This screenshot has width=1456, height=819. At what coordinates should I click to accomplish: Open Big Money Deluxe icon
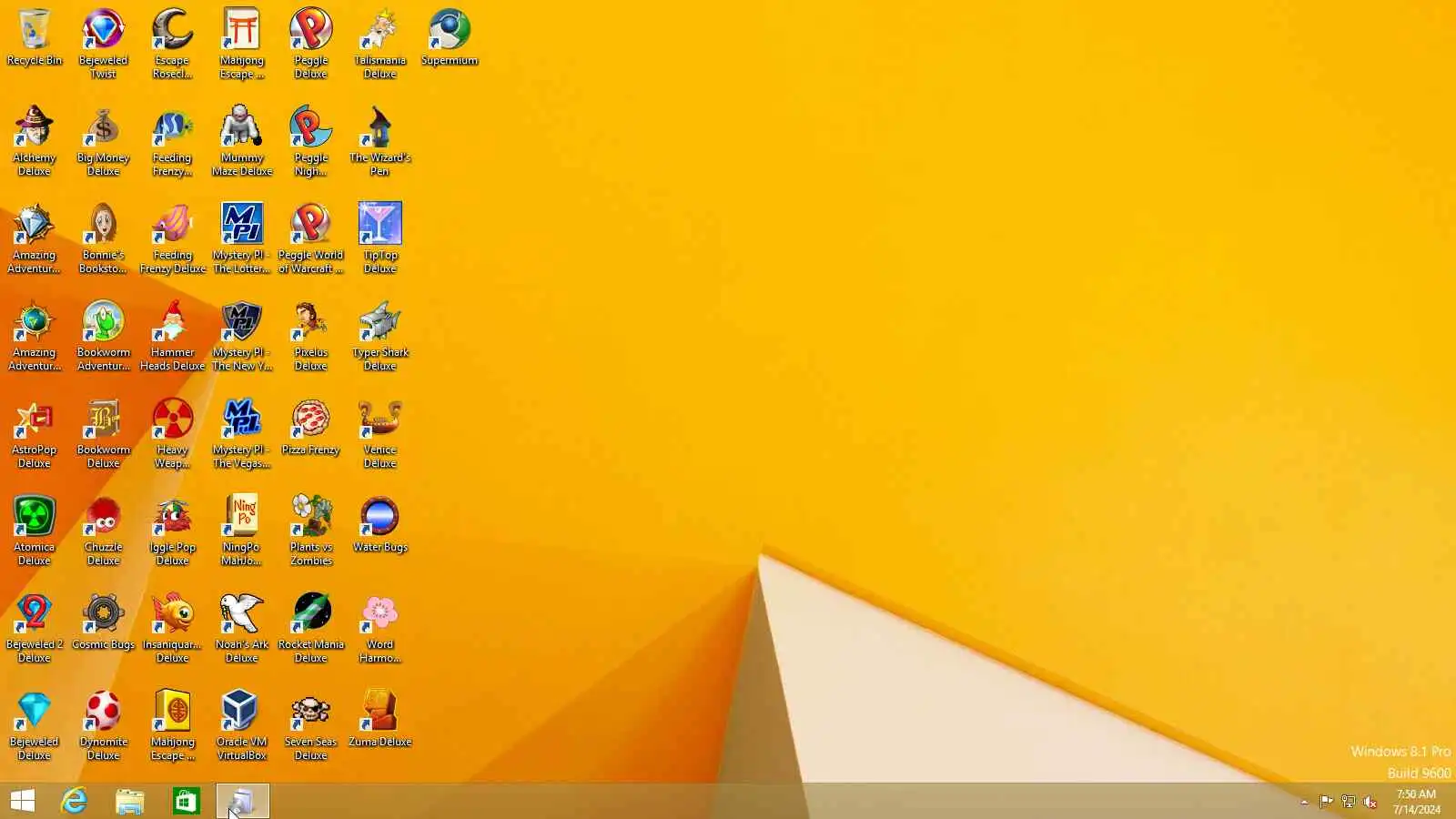pos(104,141)
